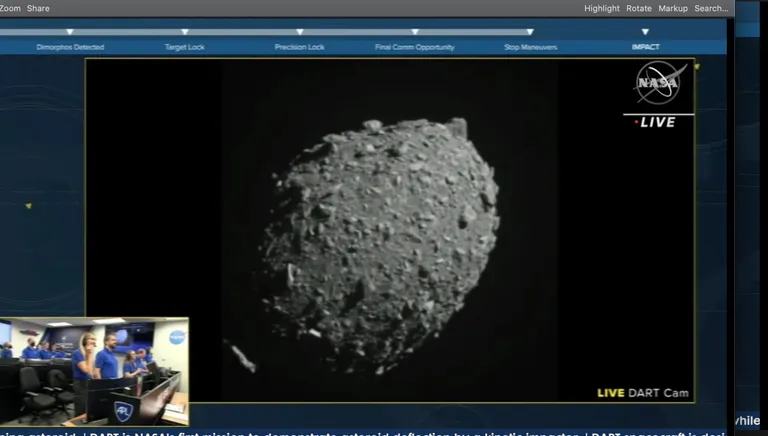Open the Share toolbar option
The width and height of the screenshot is (768, 436).
[38, 8]
